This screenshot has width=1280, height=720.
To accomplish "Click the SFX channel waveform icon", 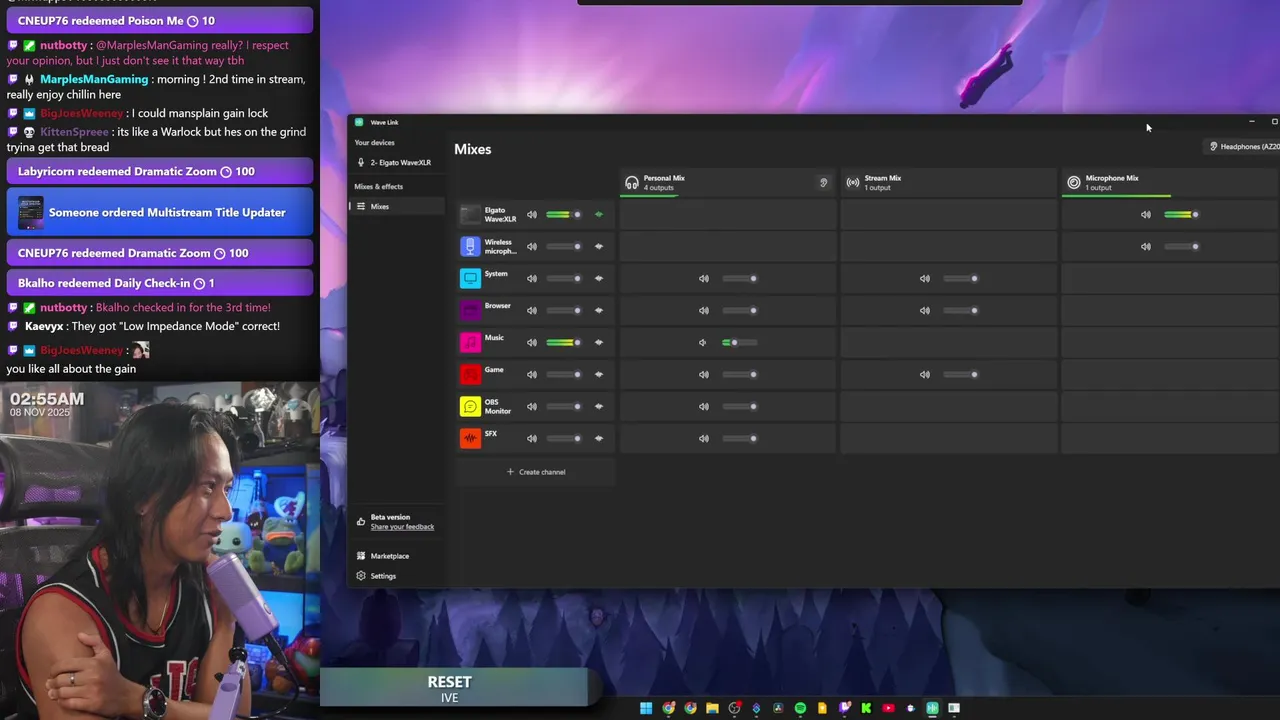I will (470, 438).
